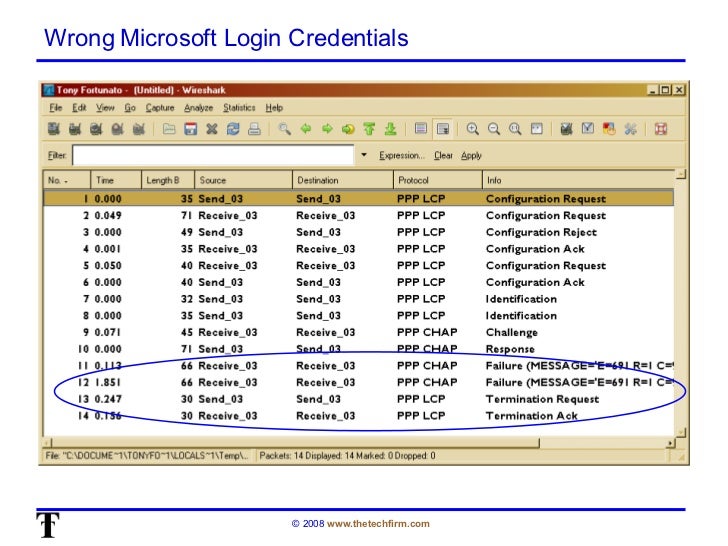
Task: Open the capture filters dialog icon
Action: tap(566, 129)
